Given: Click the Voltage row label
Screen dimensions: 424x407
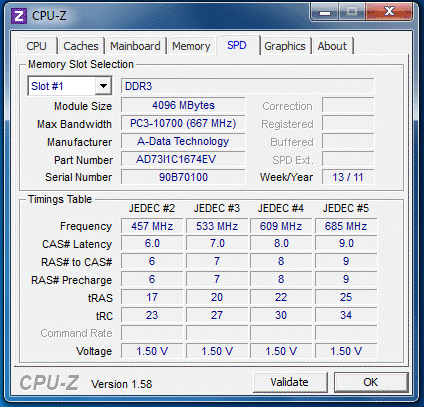Looking at the screenshot, I should [x=94, y=351].
